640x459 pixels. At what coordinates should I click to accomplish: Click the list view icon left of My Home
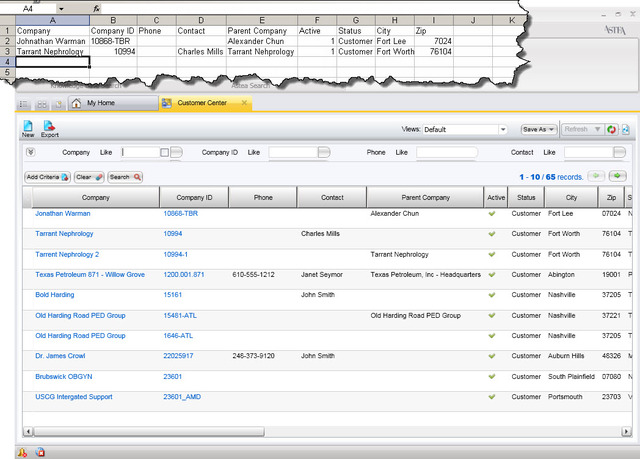(x=24, y=104)
